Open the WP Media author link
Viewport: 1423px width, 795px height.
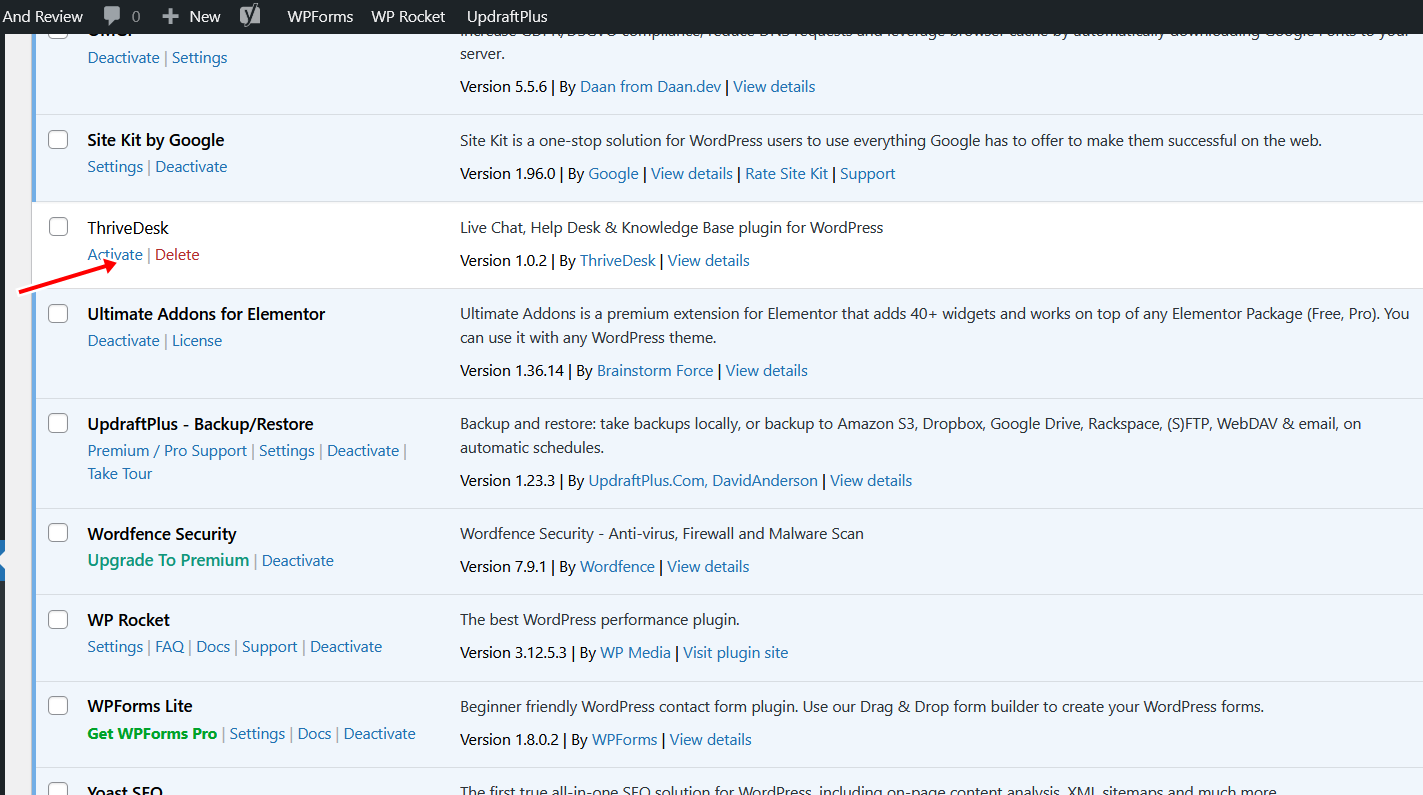point(635,653)
